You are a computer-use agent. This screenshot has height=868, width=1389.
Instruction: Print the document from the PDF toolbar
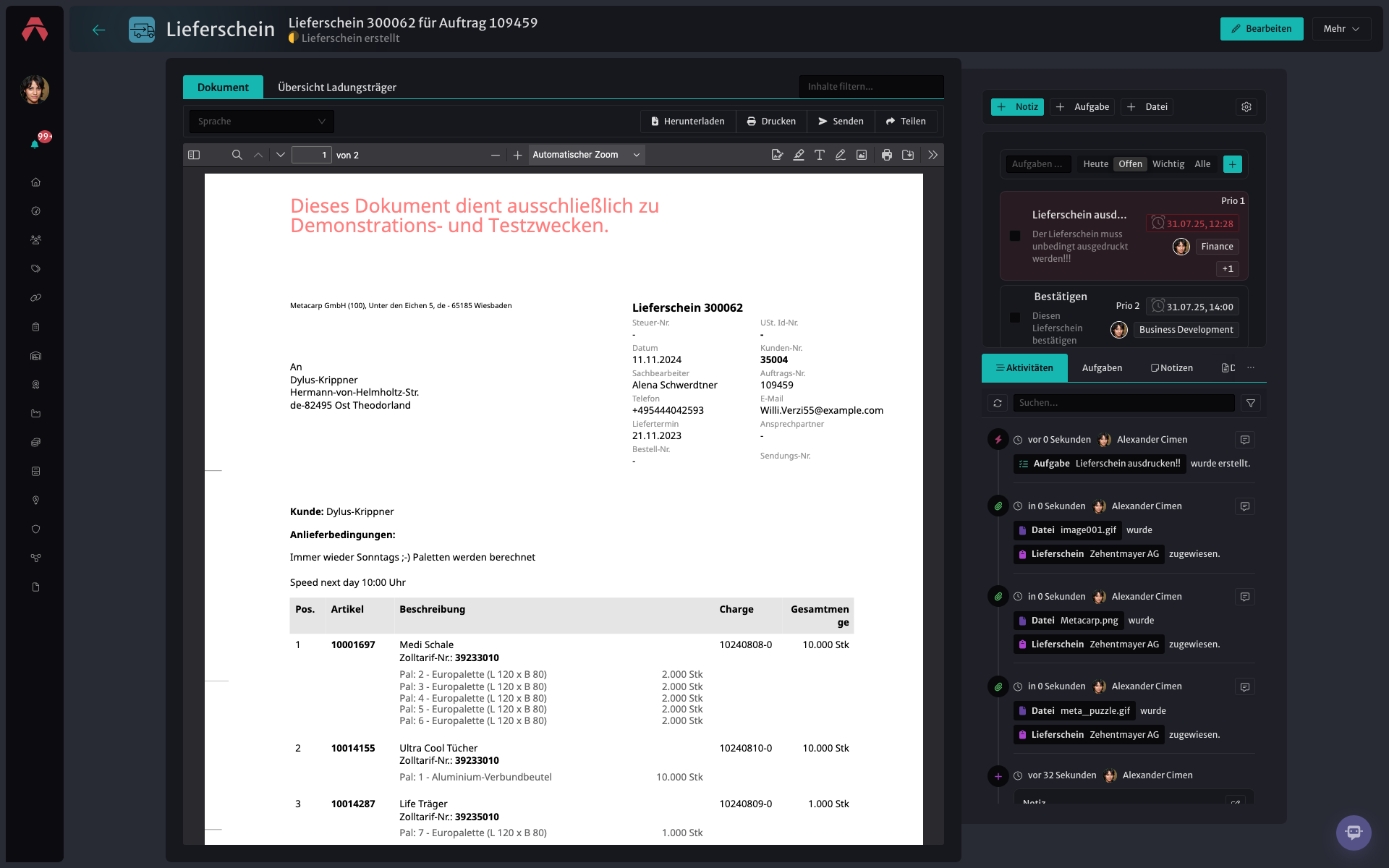coord(887,155)
